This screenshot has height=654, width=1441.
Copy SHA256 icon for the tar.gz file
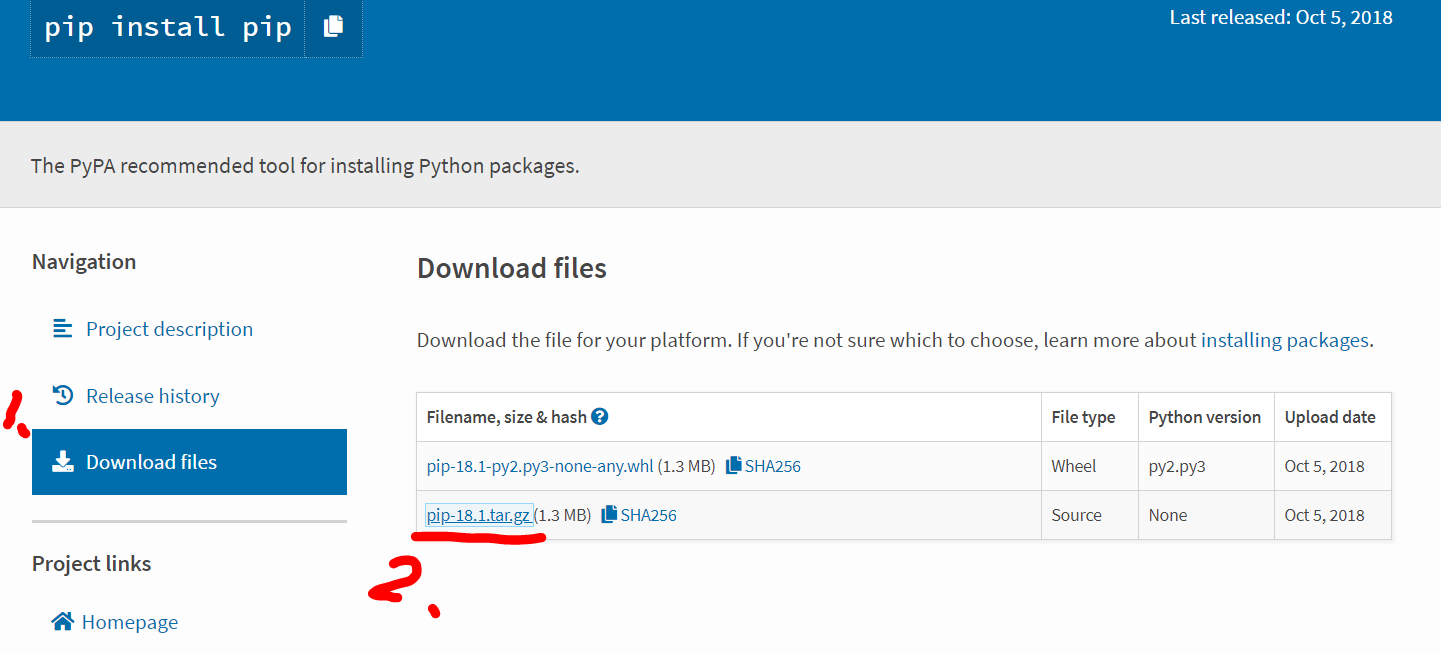click(609, 515)
